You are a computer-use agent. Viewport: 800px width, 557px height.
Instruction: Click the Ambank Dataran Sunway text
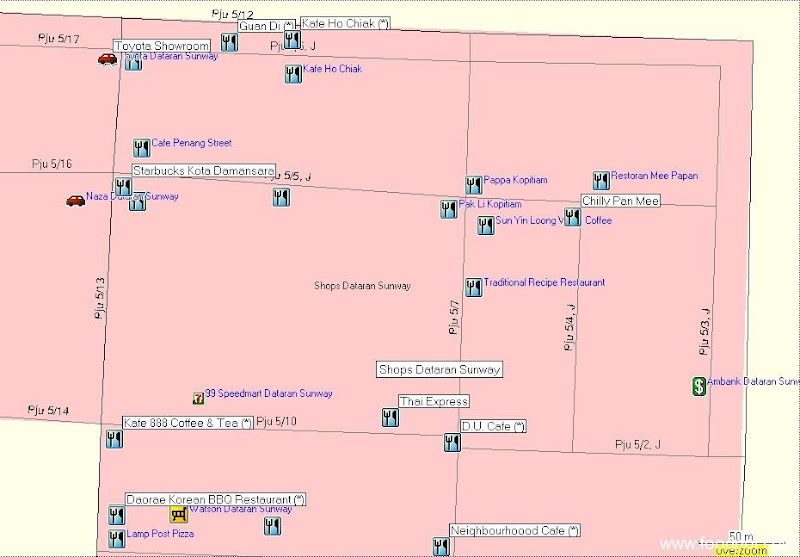753,382
